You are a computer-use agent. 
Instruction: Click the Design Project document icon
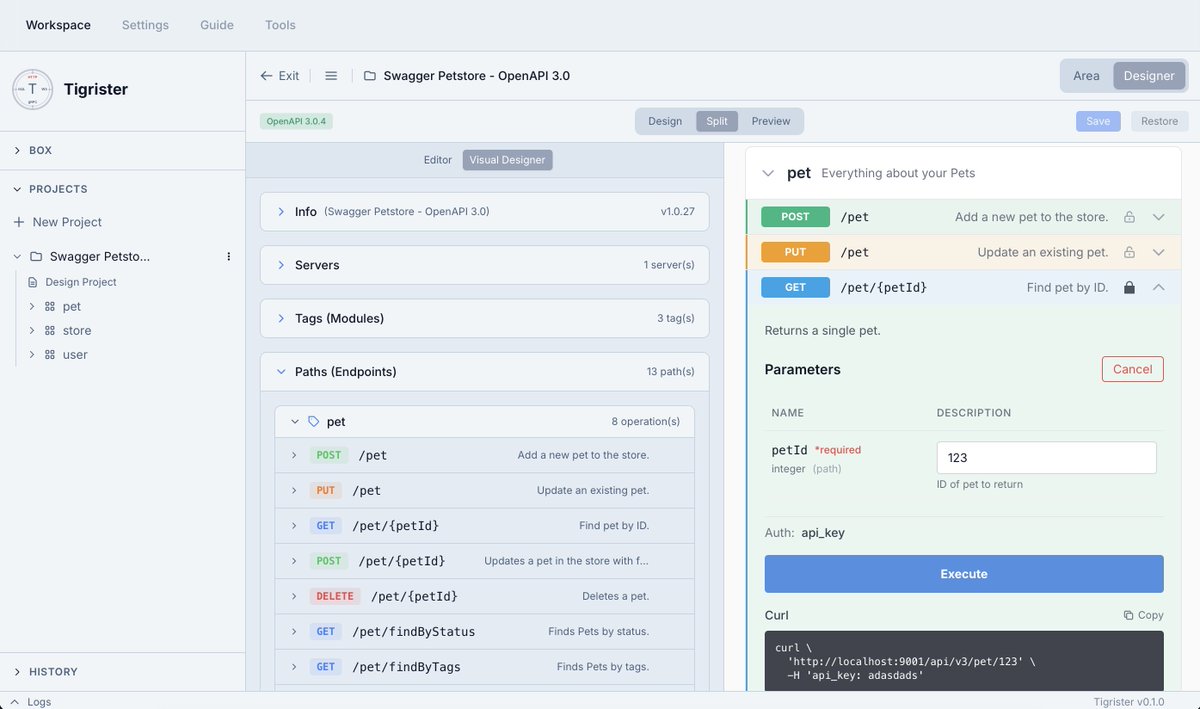click(33, 282)
